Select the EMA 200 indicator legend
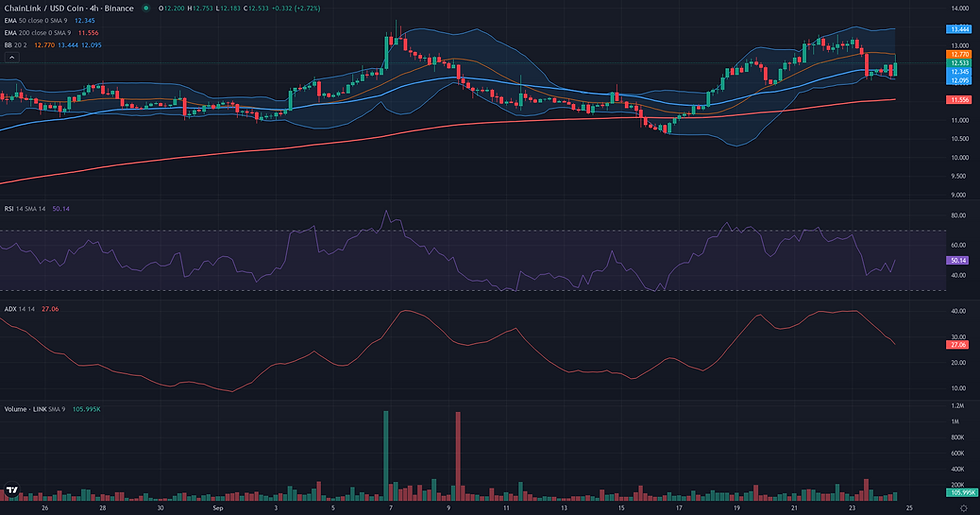This screenshot has width=980, height=515. click(x=51, y=32)
